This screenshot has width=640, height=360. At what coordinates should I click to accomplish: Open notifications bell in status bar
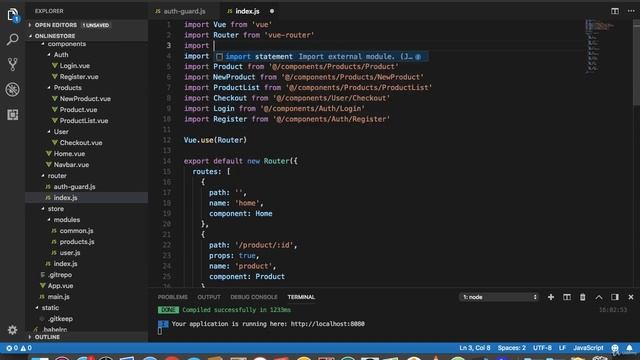tap(629, 348)
